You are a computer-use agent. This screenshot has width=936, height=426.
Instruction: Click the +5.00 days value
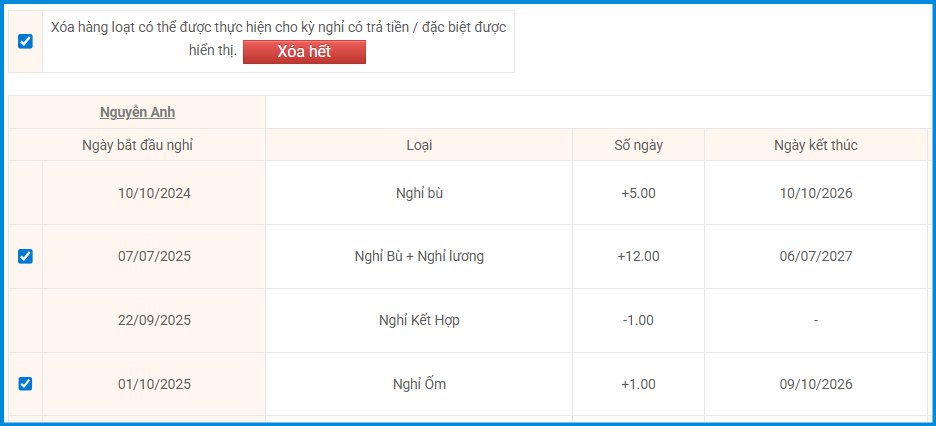(638, 193)
